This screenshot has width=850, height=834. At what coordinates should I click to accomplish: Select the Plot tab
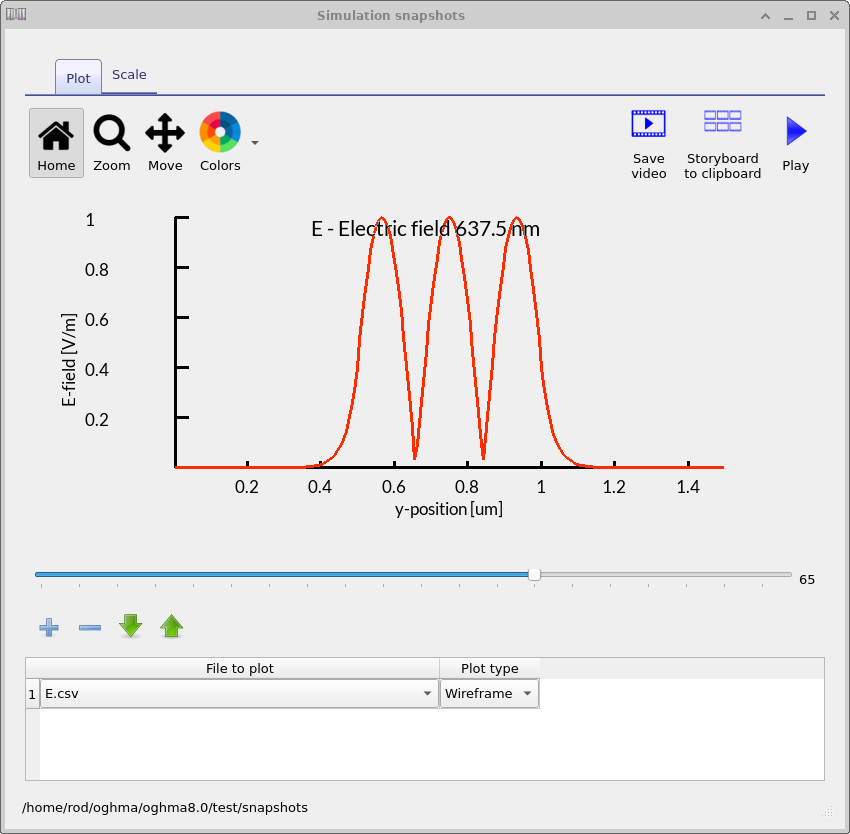click(x=78, y=78)
